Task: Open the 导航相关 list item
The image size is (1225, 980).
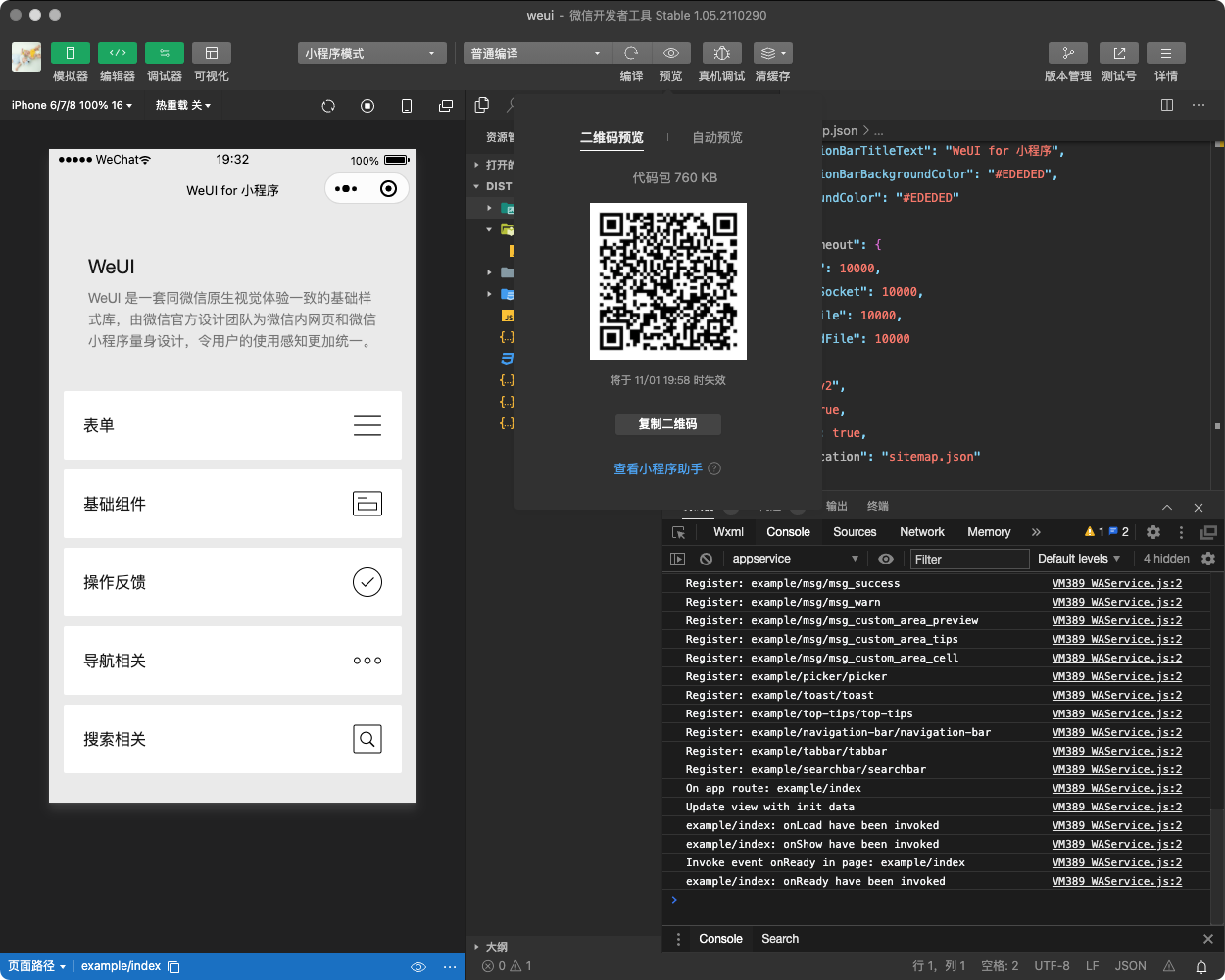Action: coord(232,661)
